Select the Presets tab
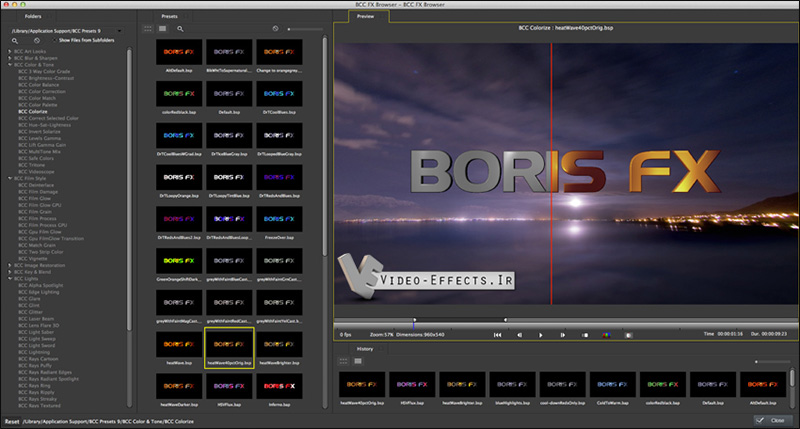This screenshot has height=429, width=800. 169,16
